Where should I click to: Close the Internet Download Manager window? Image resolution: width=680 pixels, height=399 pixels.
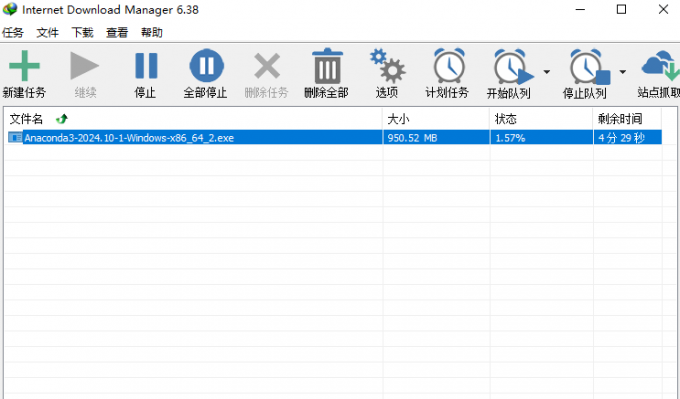[x=663, y=10]
